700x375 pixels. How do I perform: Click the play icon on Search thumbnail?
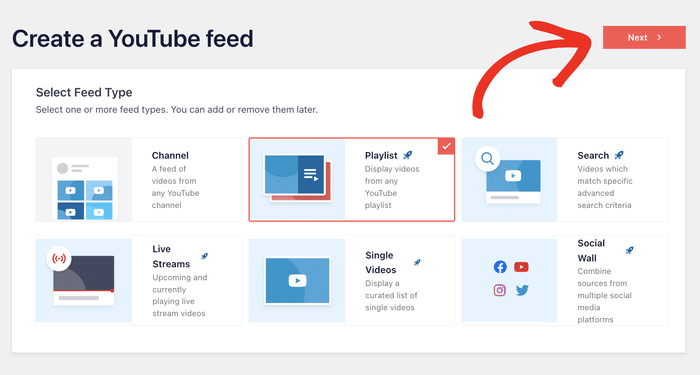[x=513, y=176]
